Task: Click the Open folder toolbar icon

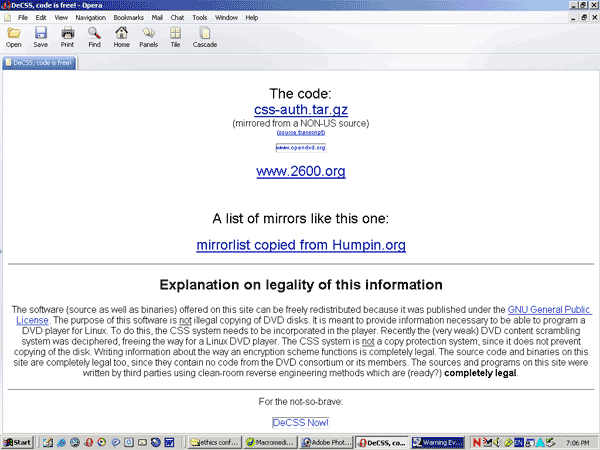Action: 14,33
